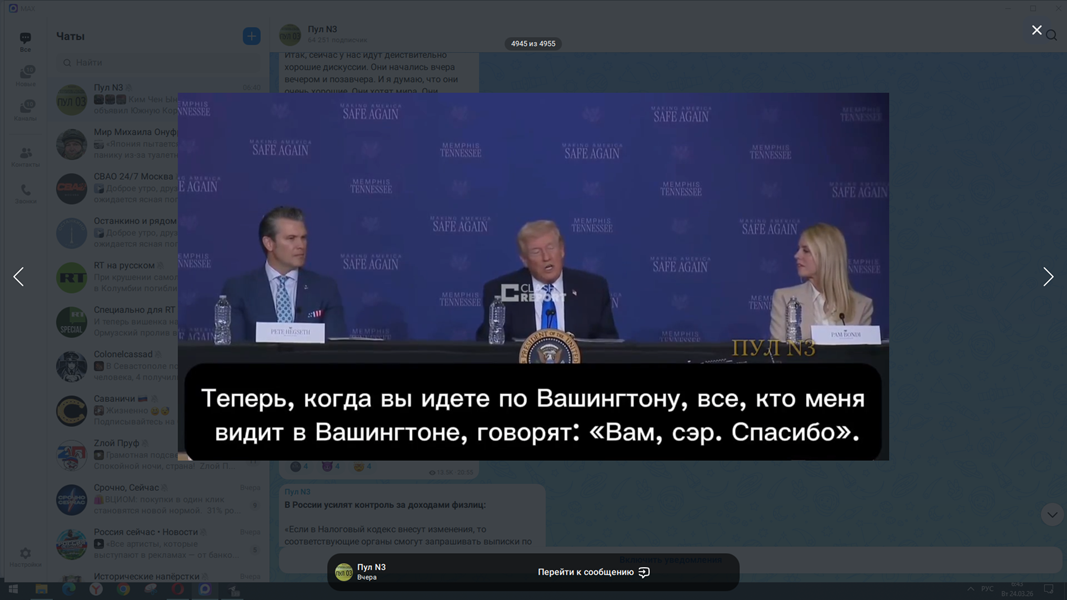This screenshot has height=600, width=1067.
Task: Expand the system tray hidden icons chevron
Action: coord(970,590)
